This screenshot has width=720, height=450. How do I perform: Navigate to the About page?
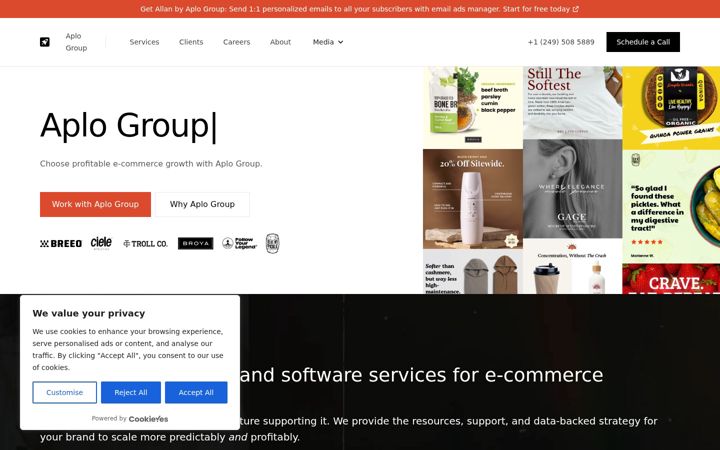pyautogui.click(x=280, y=42)
